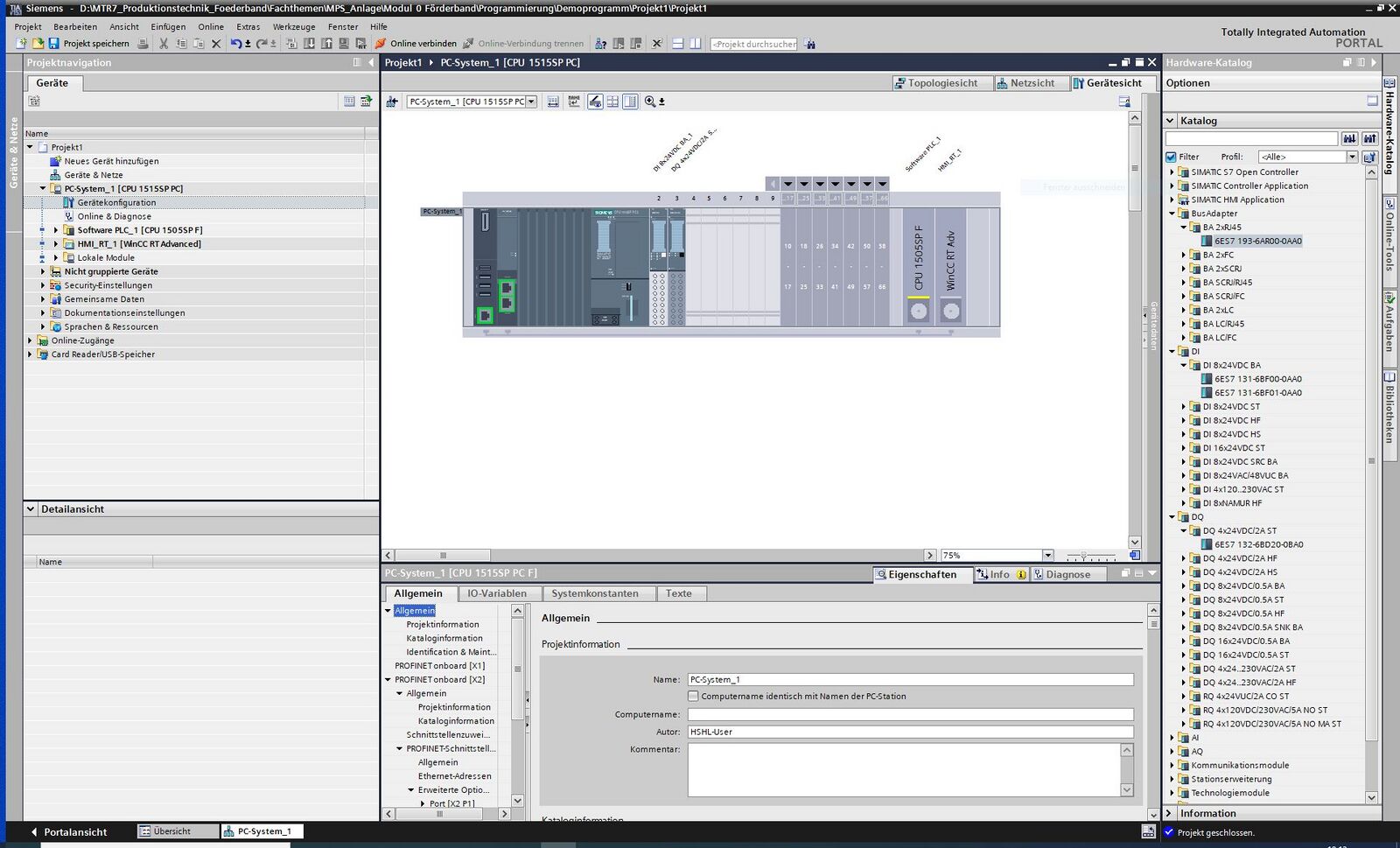The image size is (1400, 848).
Task: Click the save project disk icon
Action: point(53,44)
